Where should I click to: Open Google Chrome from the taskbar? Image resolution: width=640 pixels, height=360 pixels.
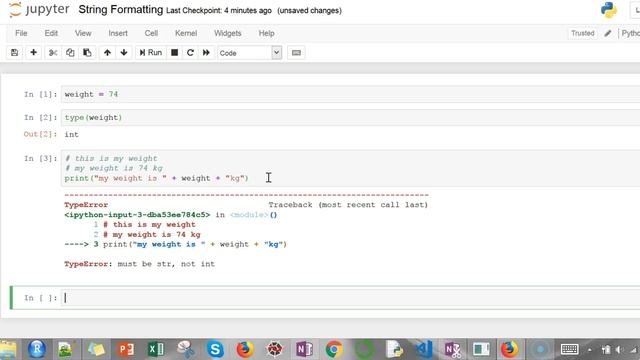click(334, 349)
